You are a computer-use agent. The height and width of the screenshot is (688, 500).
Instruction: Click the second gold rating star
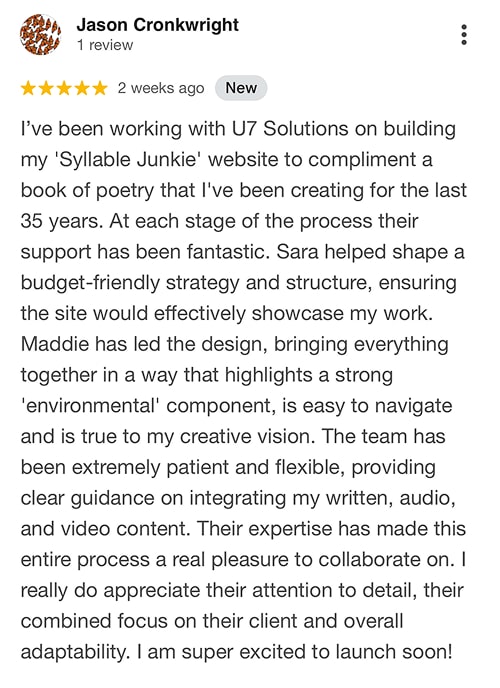[x=46, y=88]
